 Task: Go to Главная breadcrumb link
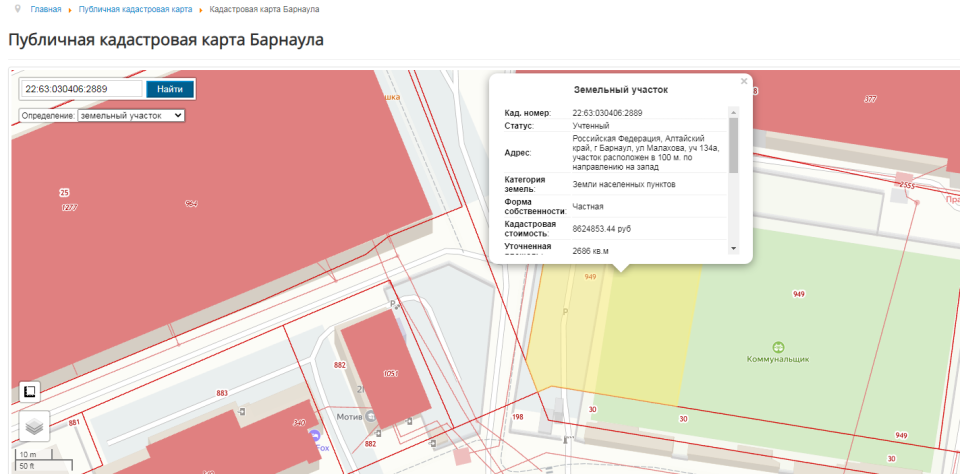coord(46,9)
